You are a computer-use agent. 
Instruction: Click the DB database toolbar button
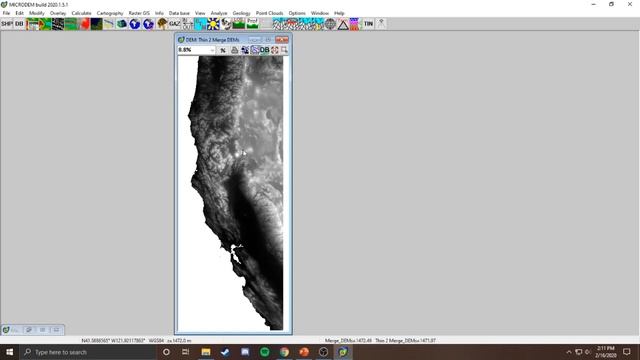pyautogui.click(x=19, y=24)
